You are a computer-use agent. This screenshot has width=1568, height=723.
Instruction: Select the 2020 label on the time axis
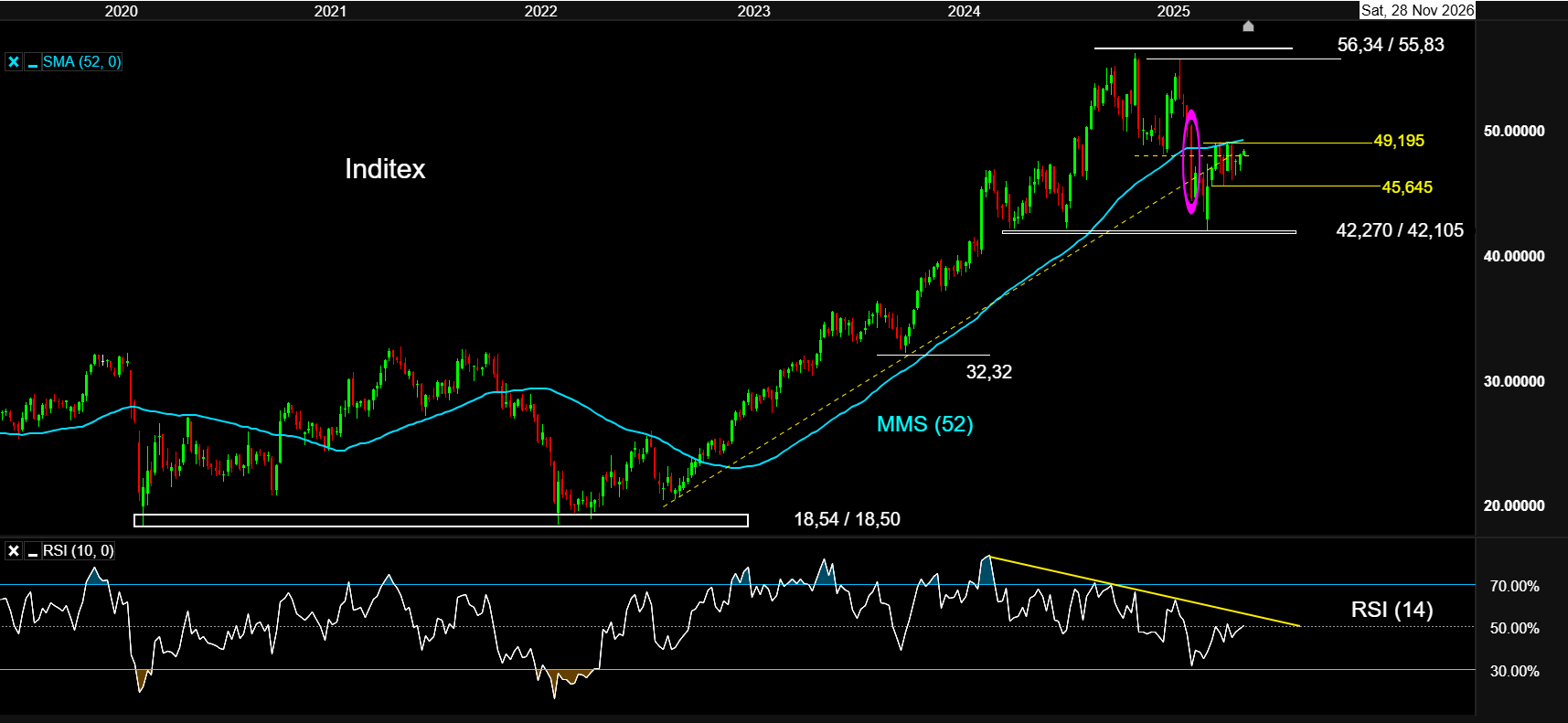(x=122, y=11)
